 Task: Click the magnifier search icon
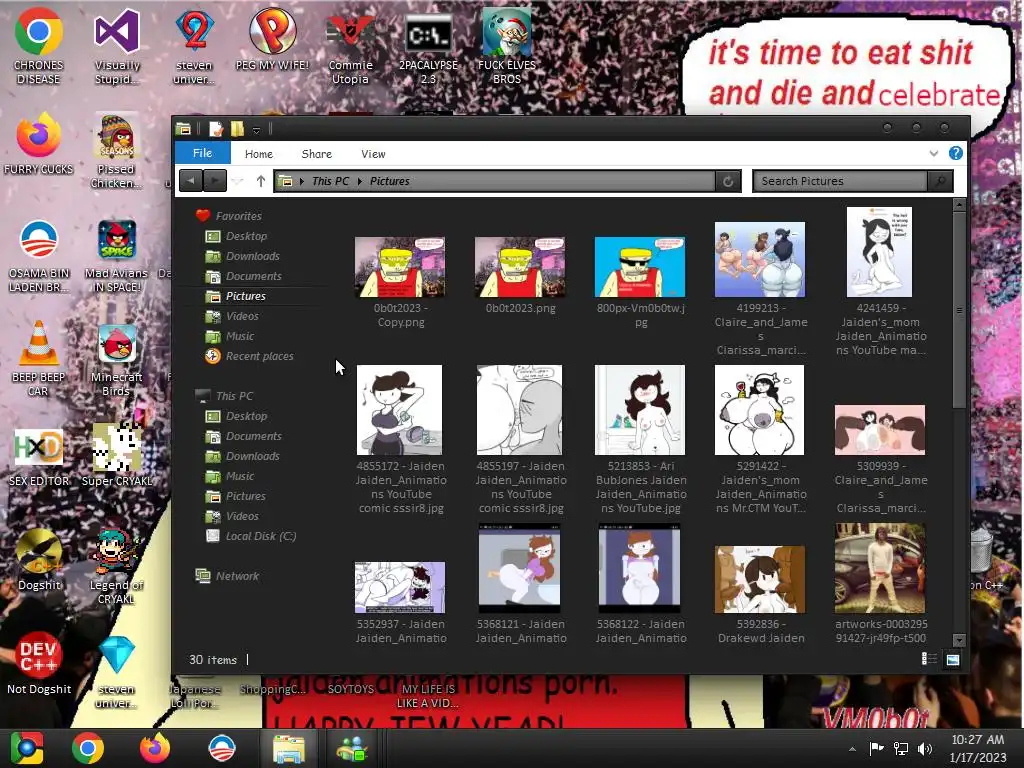[x=940, y=181]
